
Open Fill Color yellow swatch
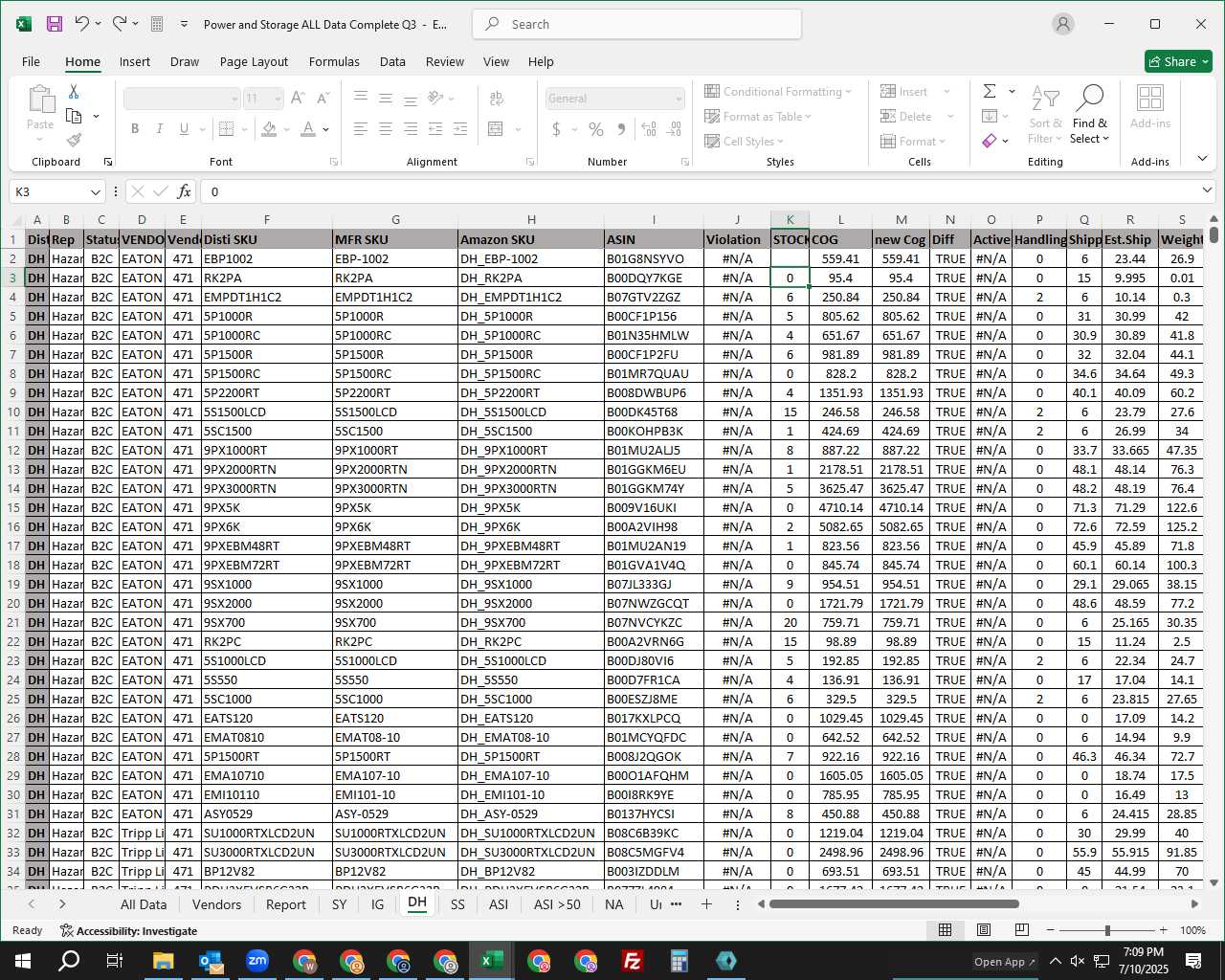pyautogui.click(x=269, y=128)
